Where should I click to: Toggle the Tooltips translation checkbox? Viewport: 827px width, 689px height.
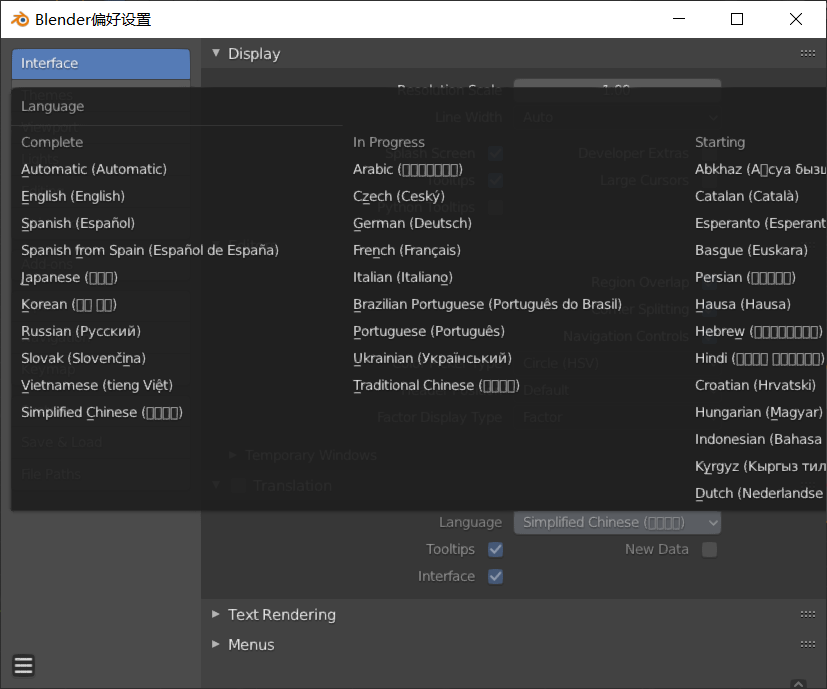(495, 549)
